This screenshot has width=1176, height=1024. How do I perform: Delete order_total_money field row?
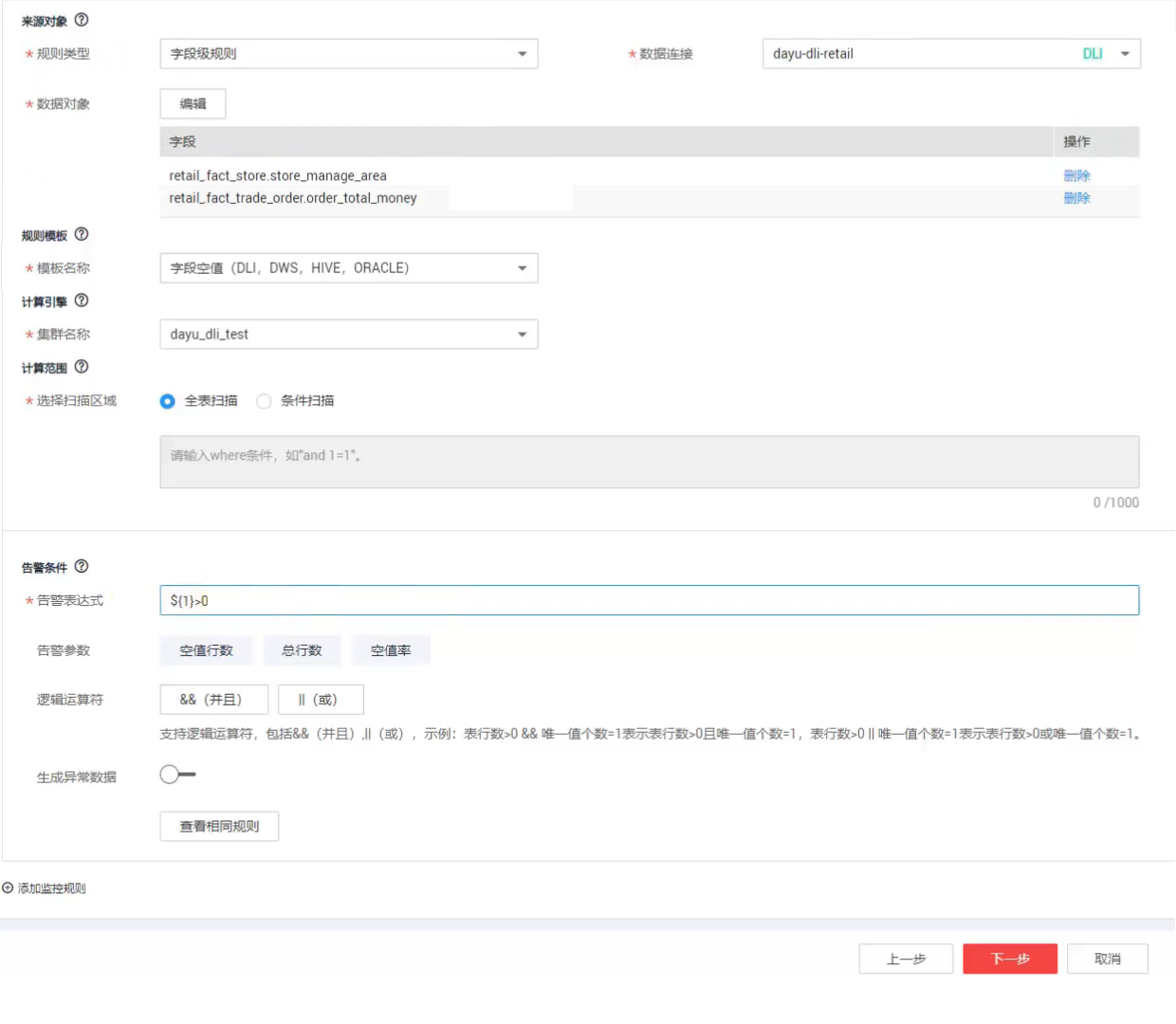coord(1076,198)
